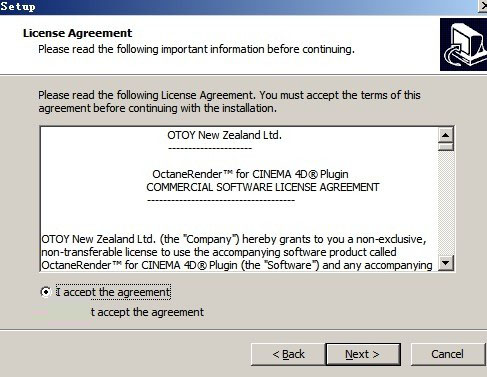
Task: Click the OctaneRender for CINEMA 4D Plugin line
Action: coord(250,174)
